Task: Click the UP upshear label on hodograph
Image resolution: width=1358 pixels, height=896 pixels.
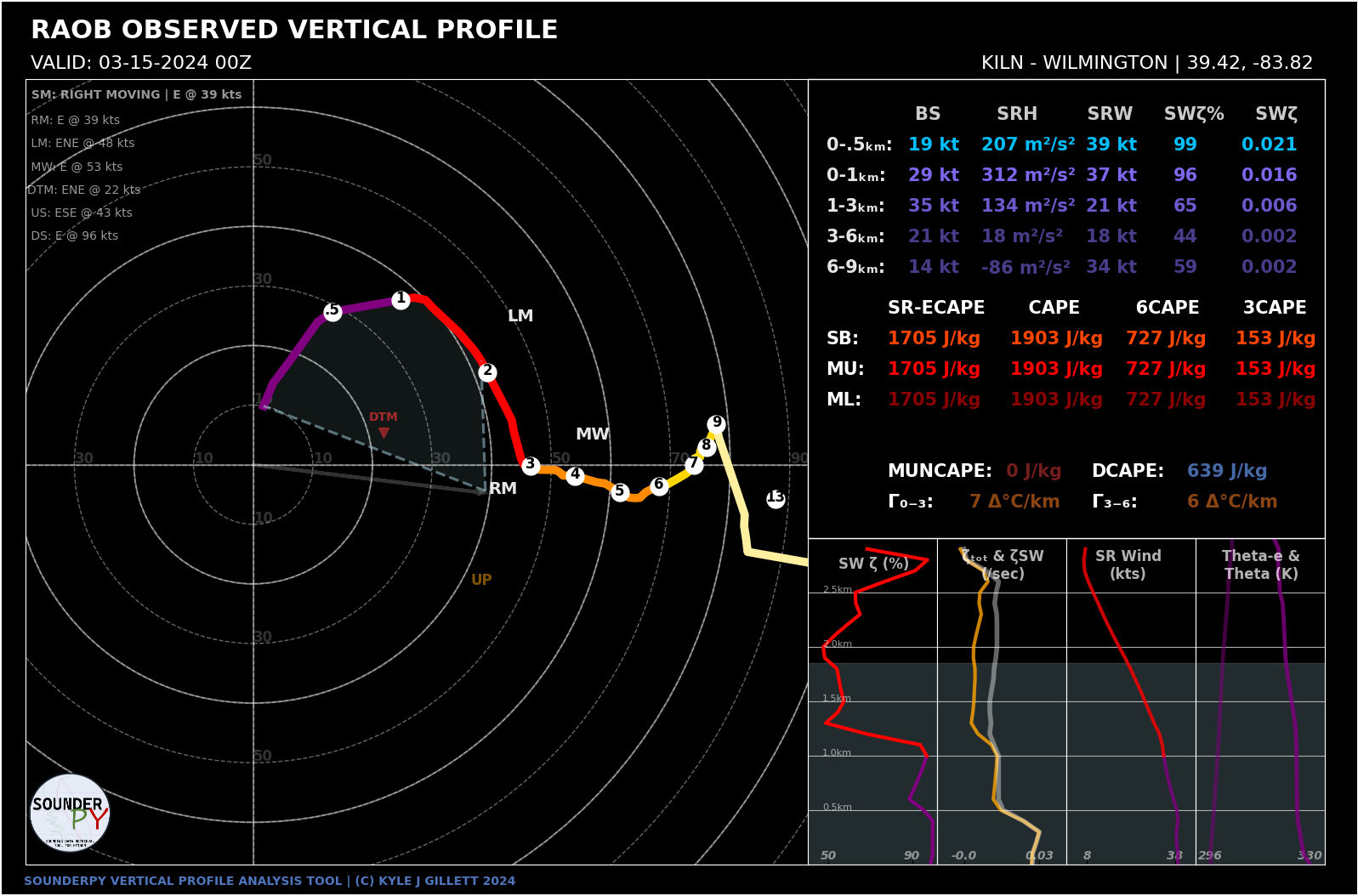Action: click(x=481, y=580)
